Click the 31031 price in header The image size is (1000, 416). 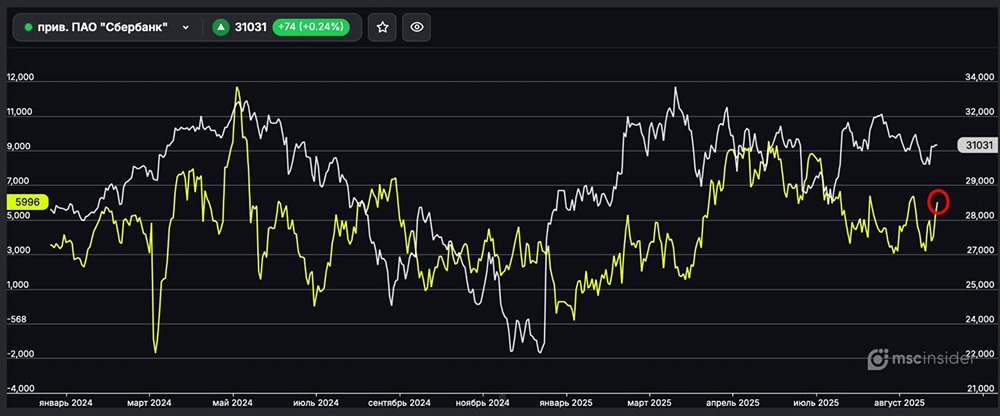250,28
